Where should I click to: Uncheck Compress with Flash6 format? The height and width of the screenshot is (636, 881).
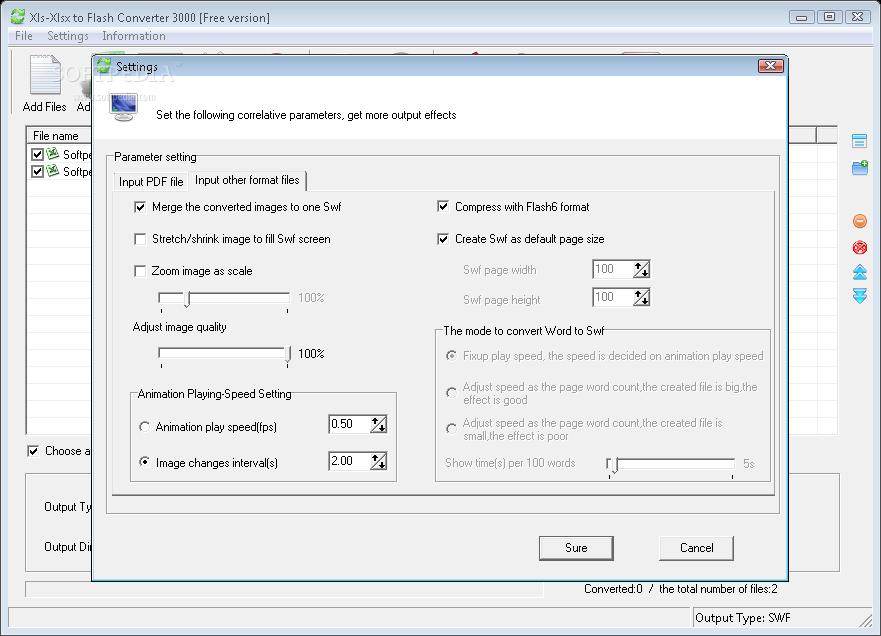pyautogui.click(x=443, y=207)
